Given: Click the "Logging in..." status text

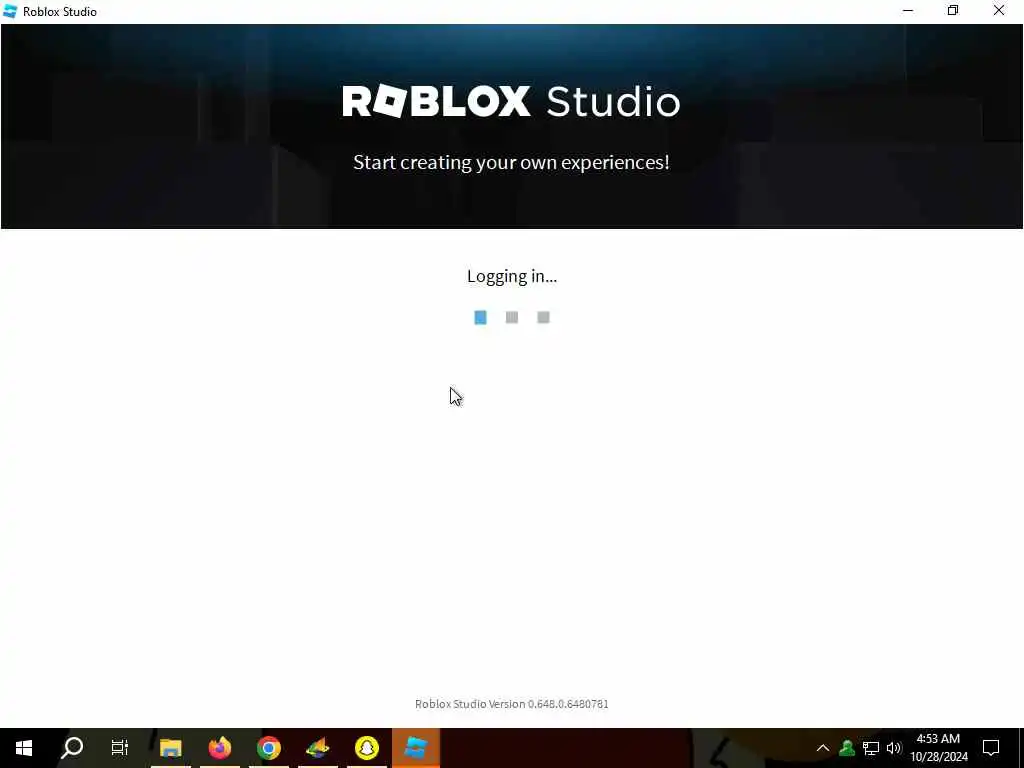Looking at the screenshot, I should tap(512, 276).
